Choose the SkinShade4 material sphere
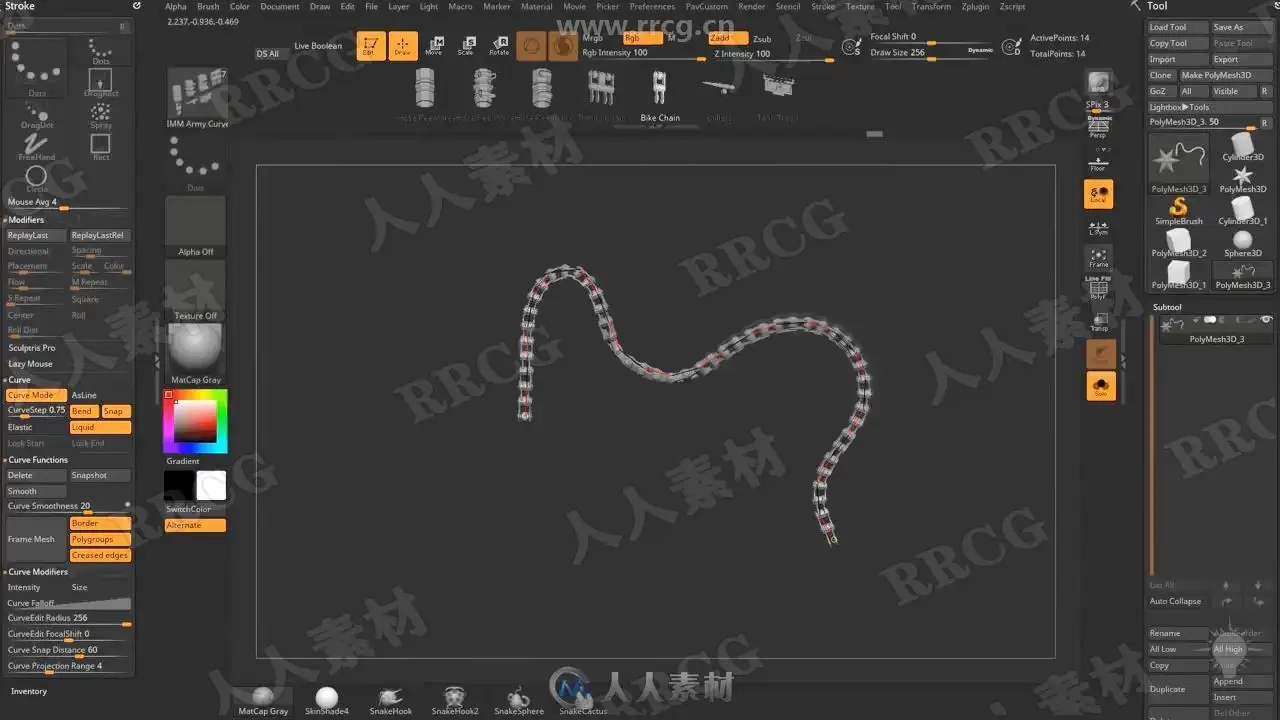1280x720 pixels. click(327, 701)
